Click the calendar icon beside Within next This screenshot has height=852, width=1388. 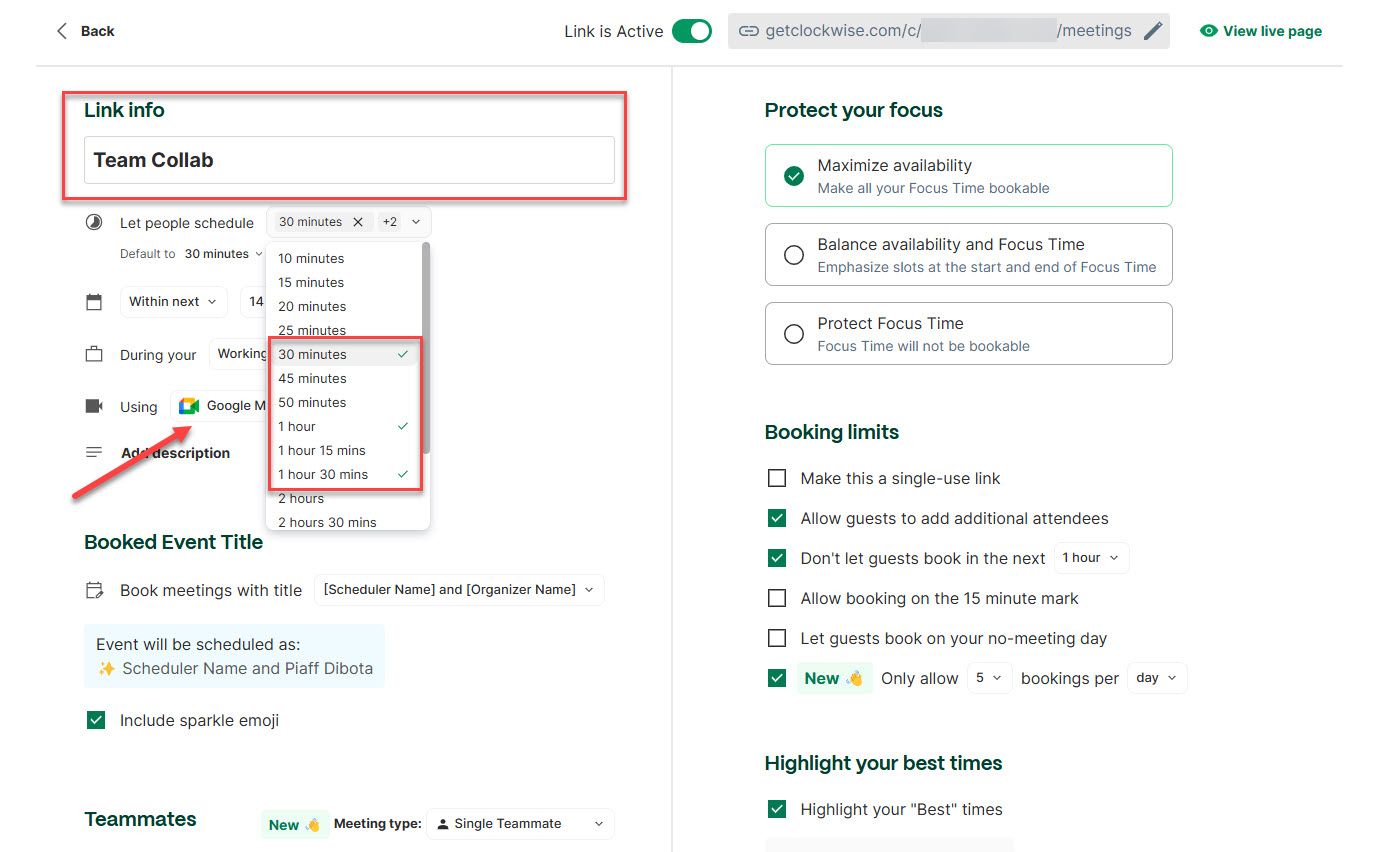[x=94, y=301]
